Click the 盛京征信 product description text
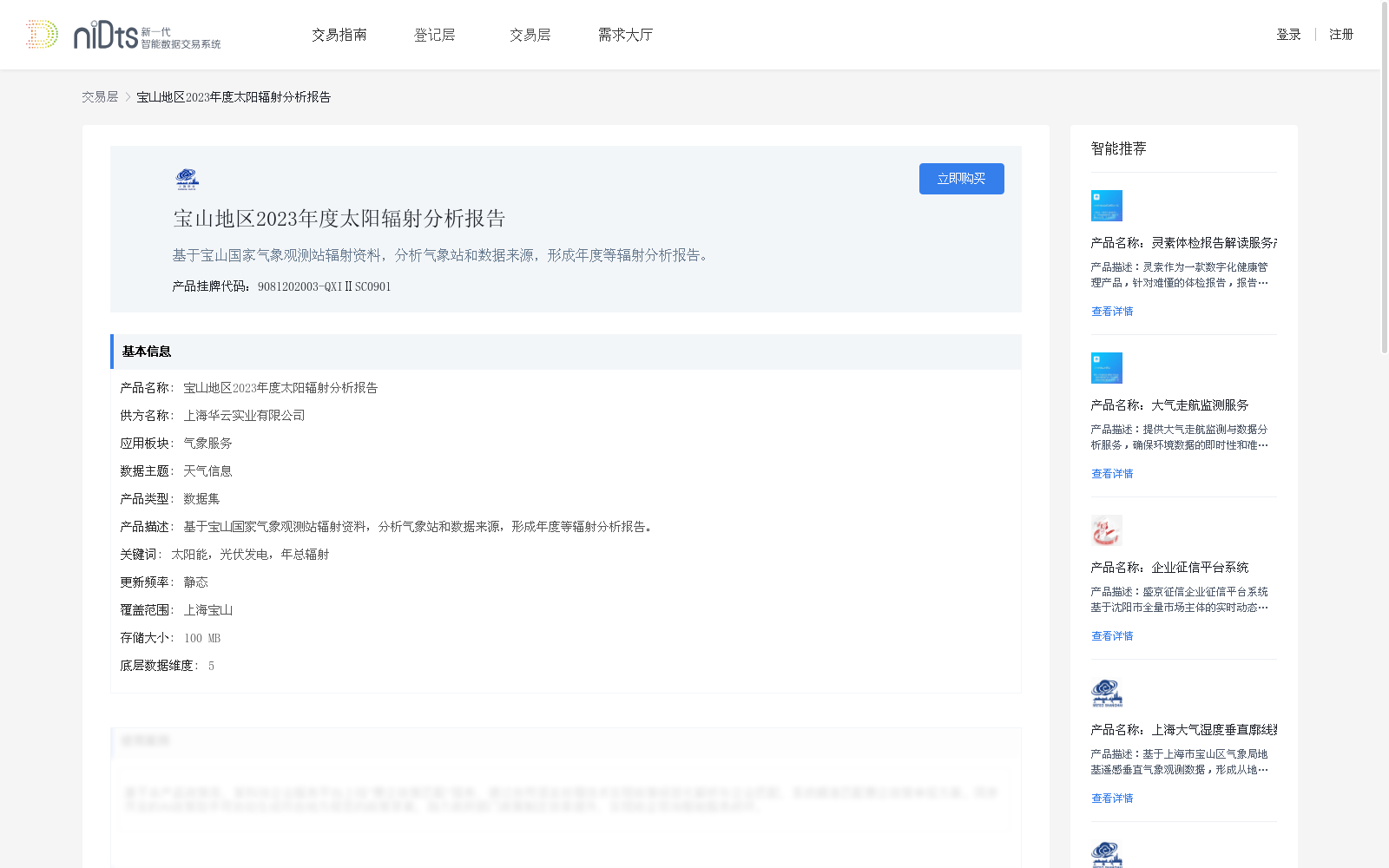1389x868 pixels. pos(1180,600)
